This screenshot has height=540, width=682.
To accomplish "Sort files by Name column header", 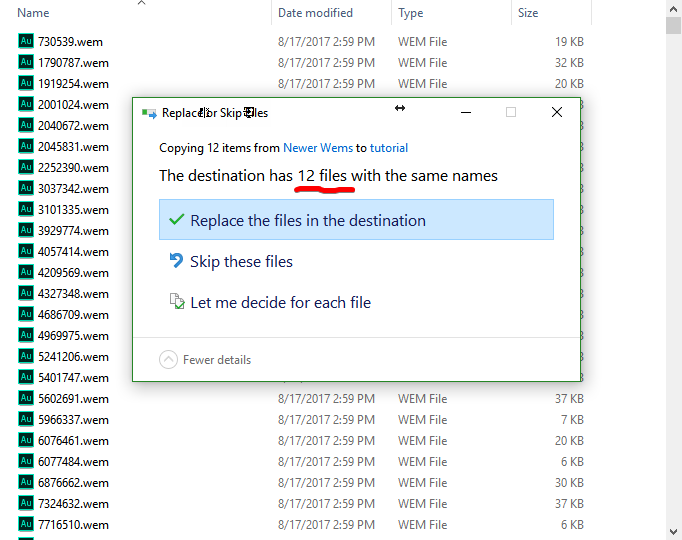I will pos(34,13).
